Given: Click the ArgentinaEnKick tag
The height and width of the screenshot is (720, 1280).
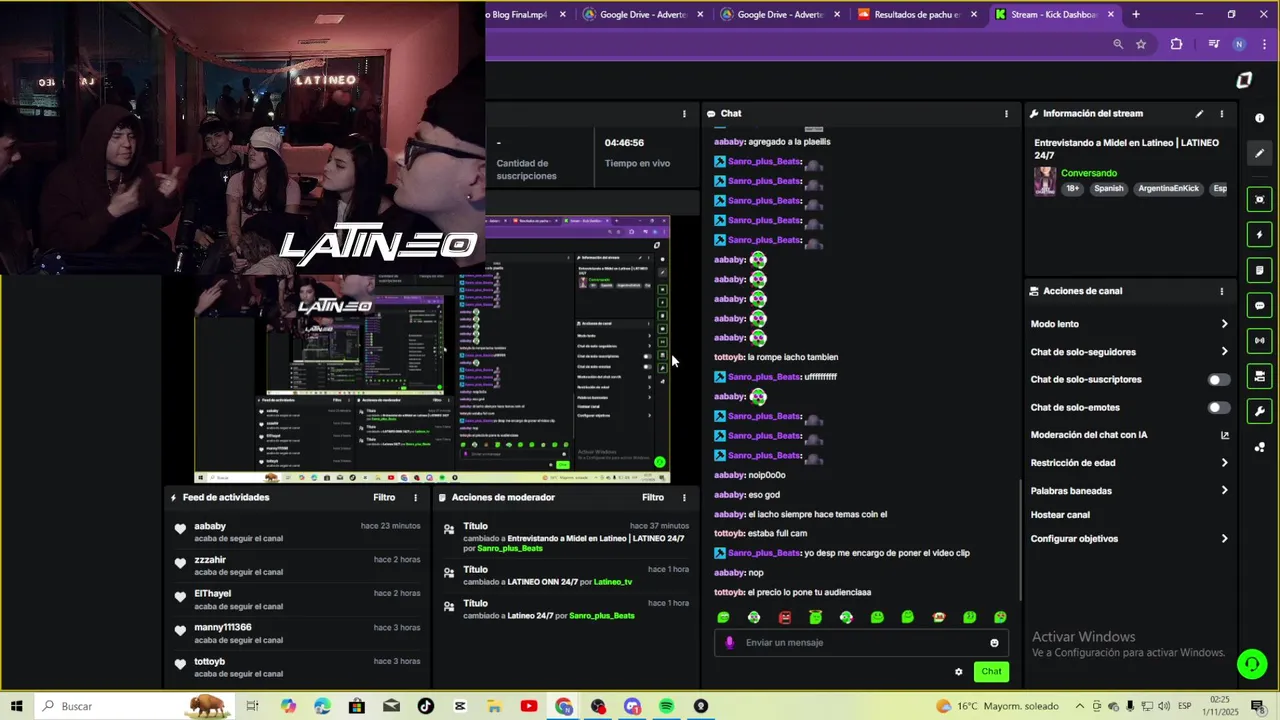Looking at the screenshot, I should [1167, 189].
